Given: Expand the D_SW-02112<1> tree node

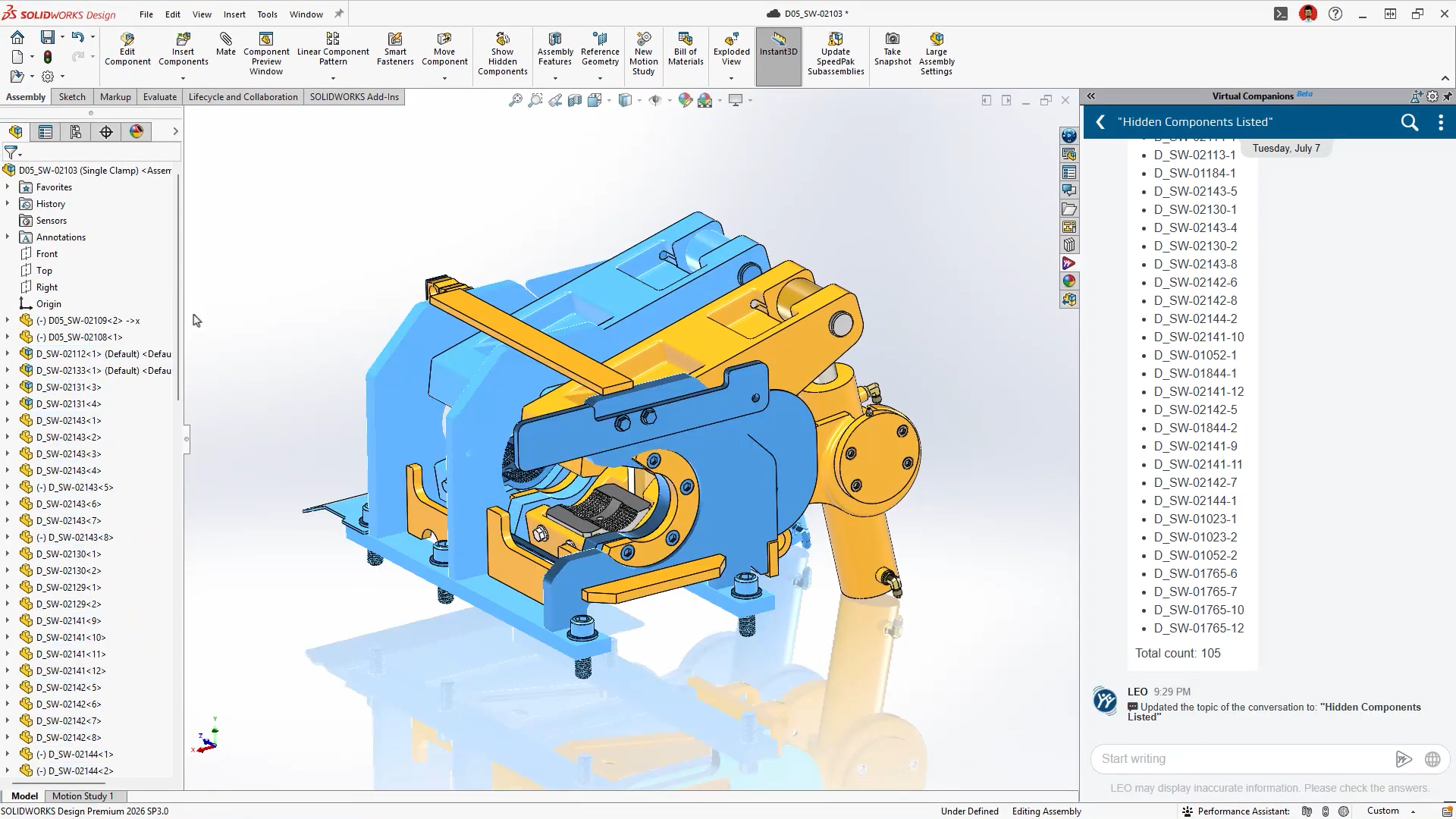Looking at the screenshot, I should 8,353.
